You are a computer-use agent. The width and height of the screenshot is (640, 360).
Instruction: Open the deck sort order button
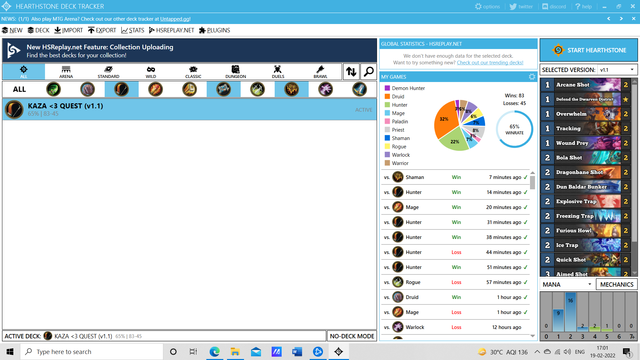[351, 71]
